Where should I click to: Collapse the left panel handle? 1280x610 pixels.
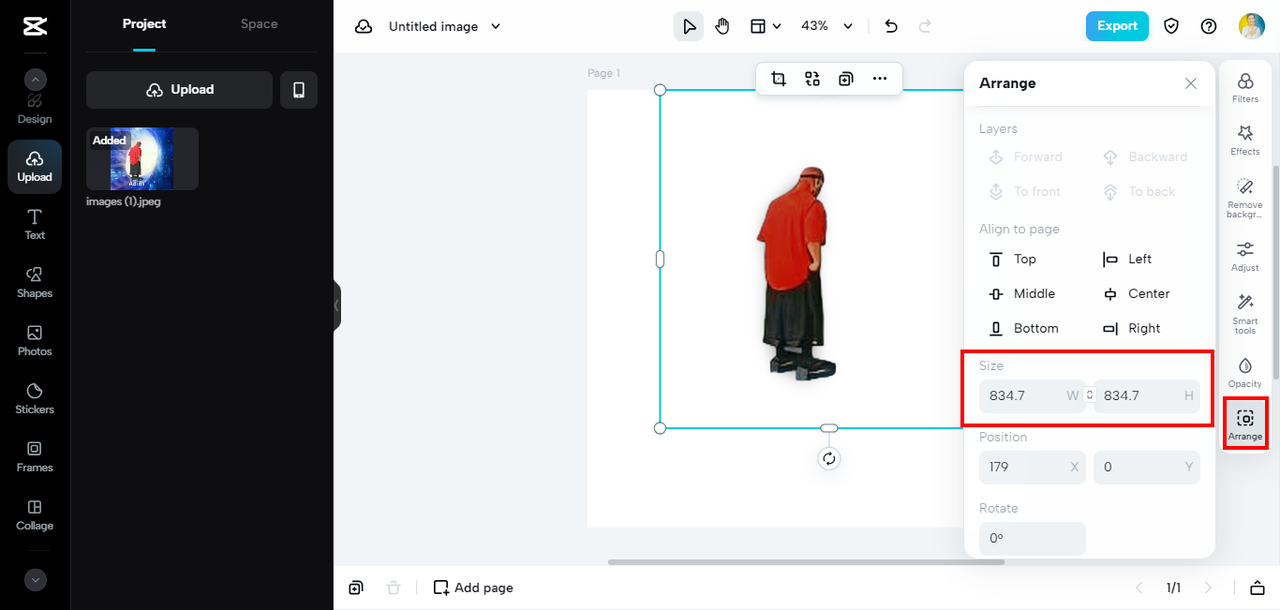tap(337, 305)
